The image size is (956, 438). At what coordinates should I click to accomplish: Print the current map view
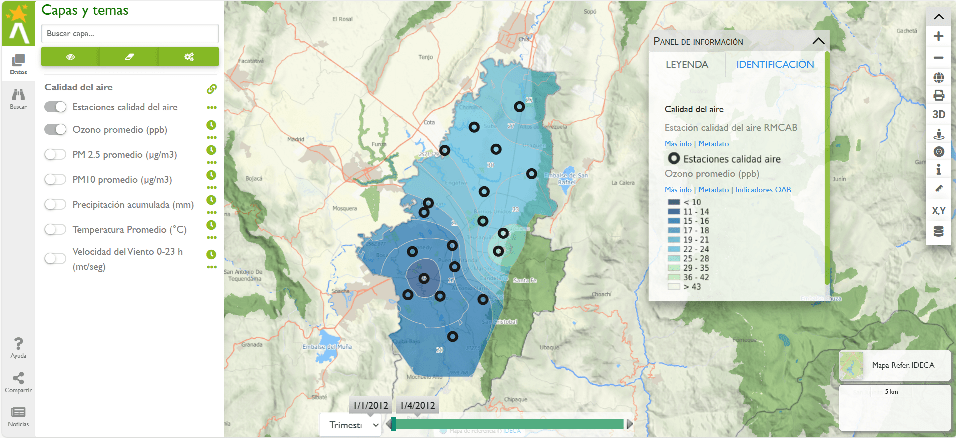pos(938,96)
